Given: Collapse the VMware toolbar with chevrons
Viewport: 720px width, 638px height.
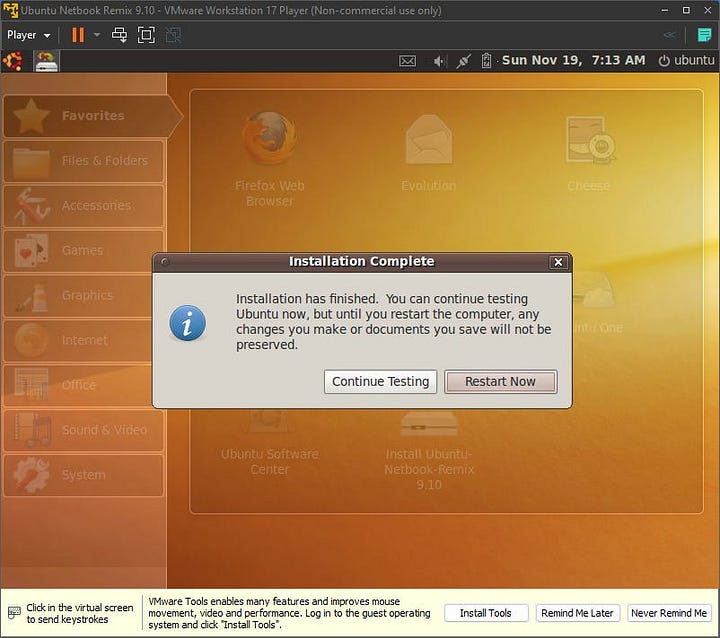Looking at the screenshot, I should coord(669,35).
